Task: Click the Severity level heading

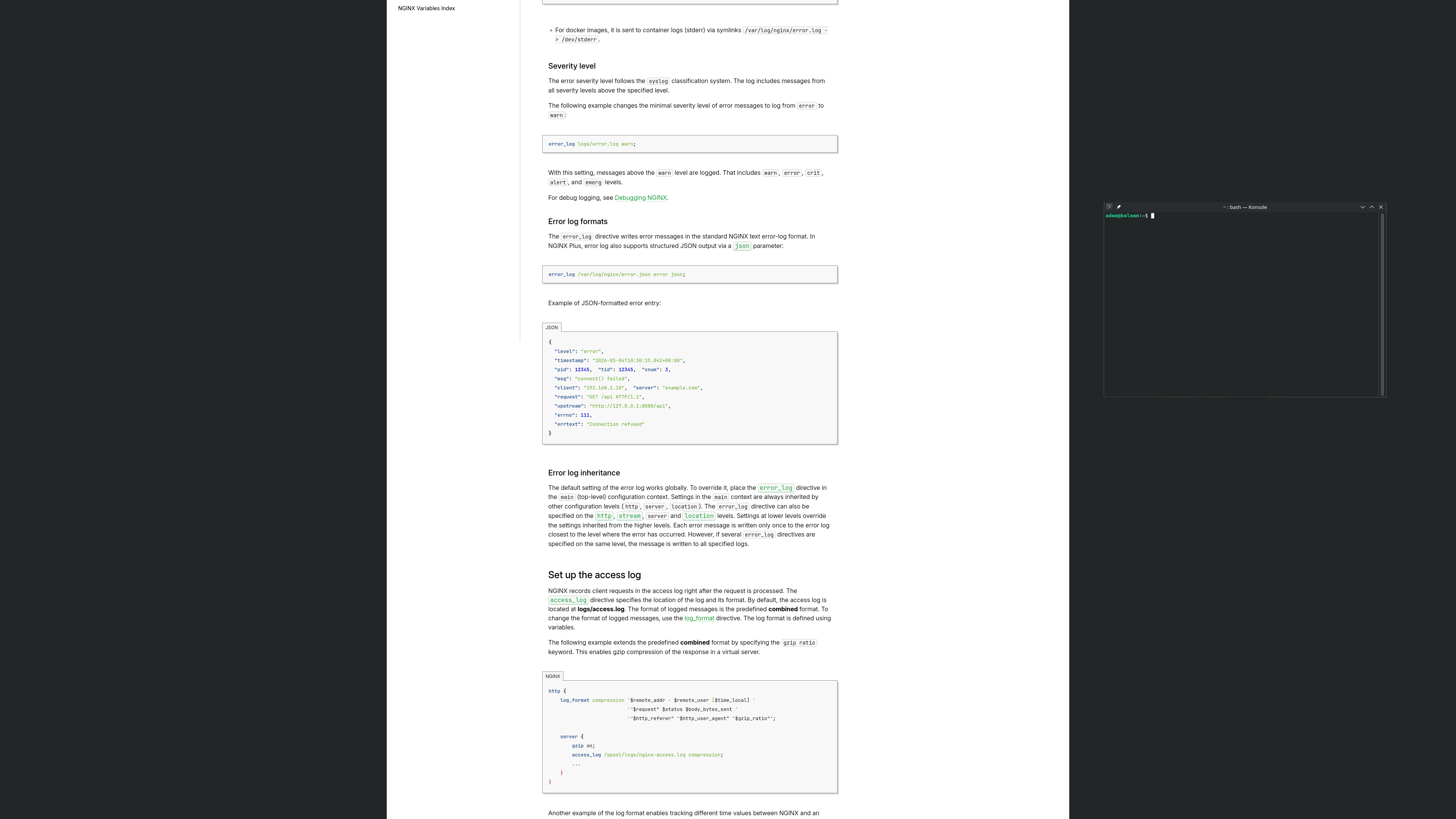Action: click(571, 66)
